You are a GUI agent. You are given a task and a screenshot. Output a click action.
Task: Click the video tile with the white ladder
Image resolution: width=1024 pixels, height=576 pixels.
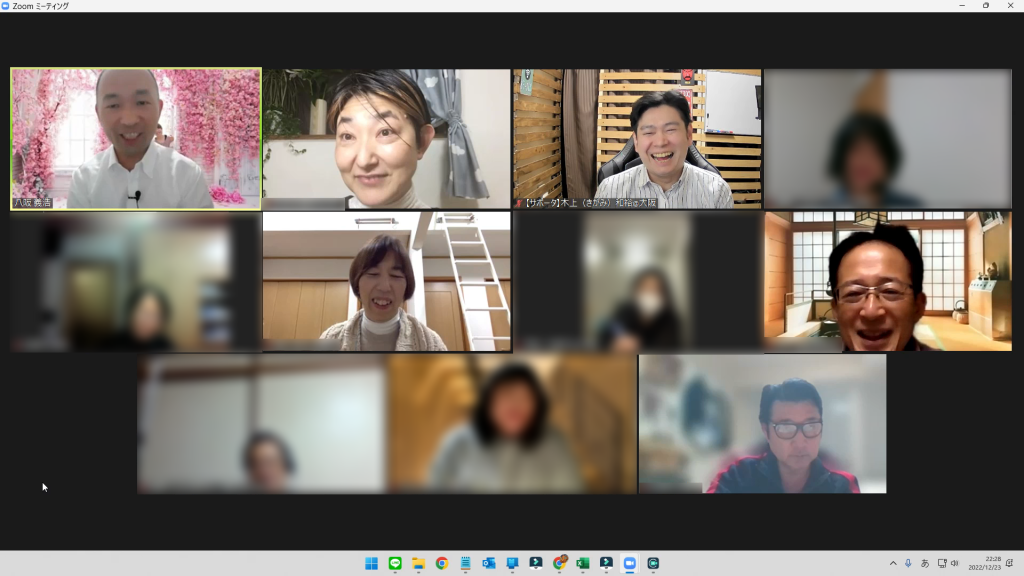(x=387, y=281)
